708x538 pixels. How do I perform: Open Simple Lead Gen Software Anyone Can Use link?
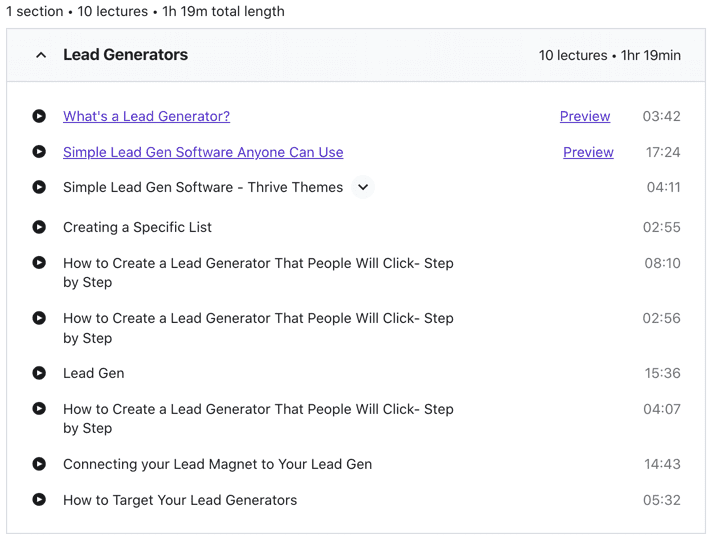point(203,153)
